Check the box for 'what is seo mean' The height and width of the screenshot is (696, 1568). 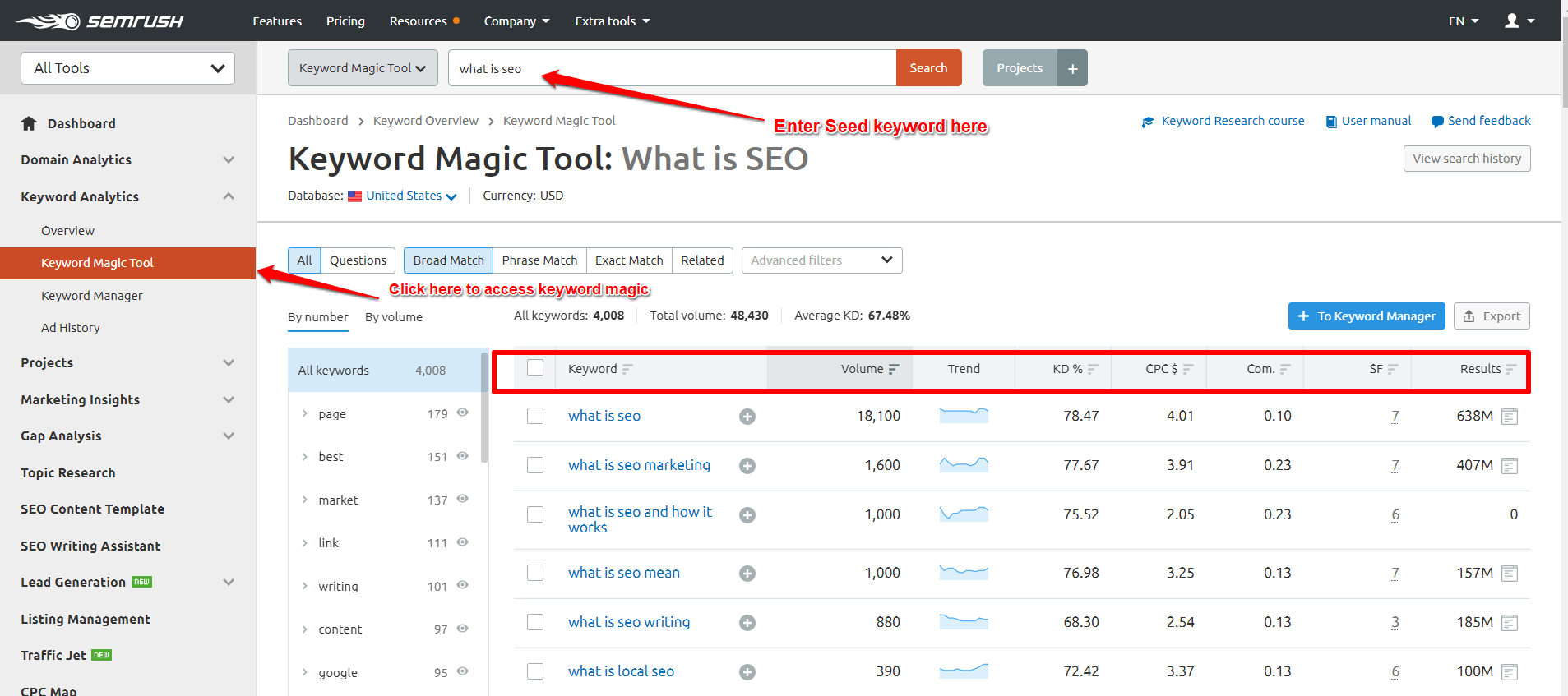535,573
